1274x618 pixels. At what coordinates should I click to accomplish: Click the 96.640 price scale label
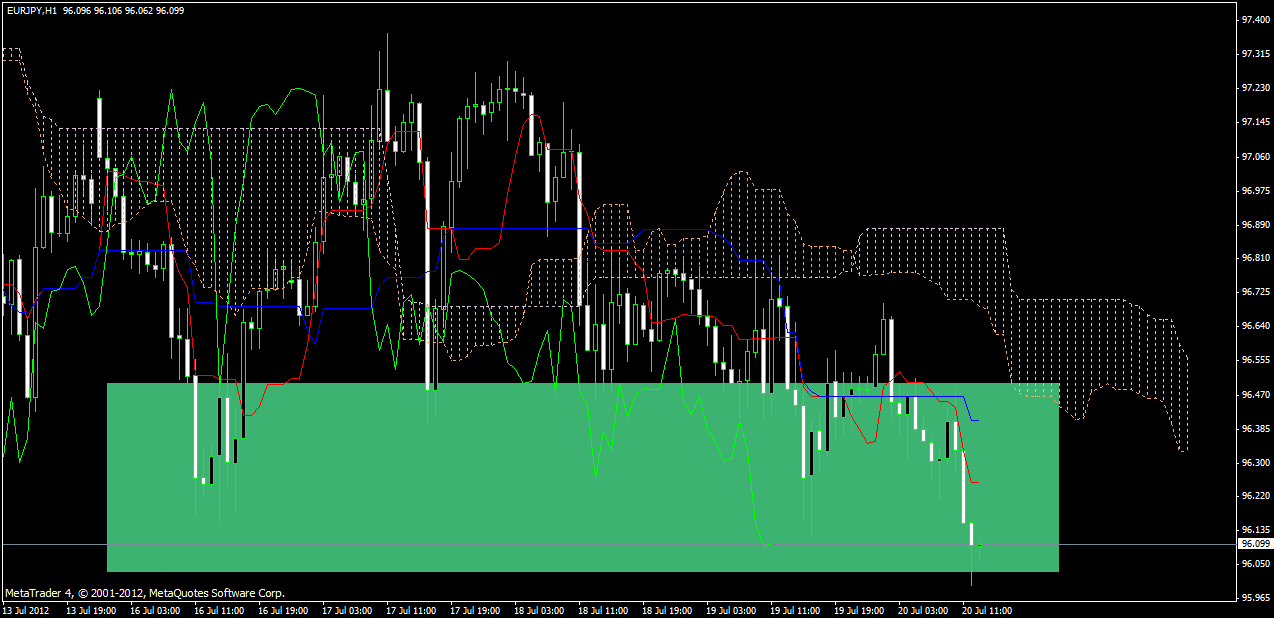tap(1254, 326)
